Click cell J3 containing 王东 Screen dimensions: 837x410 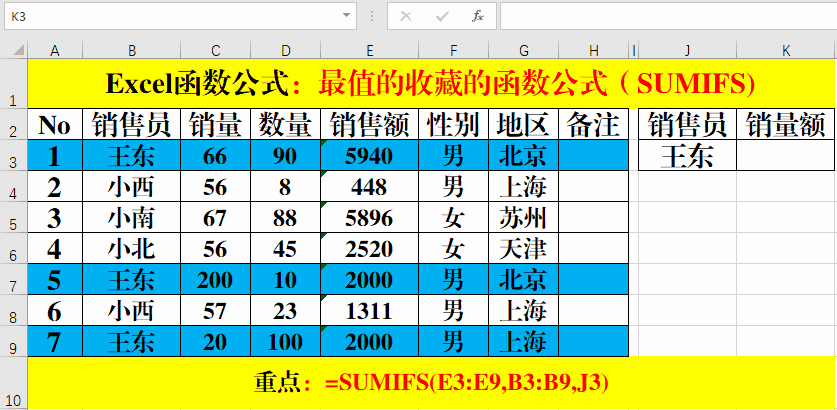686,156
